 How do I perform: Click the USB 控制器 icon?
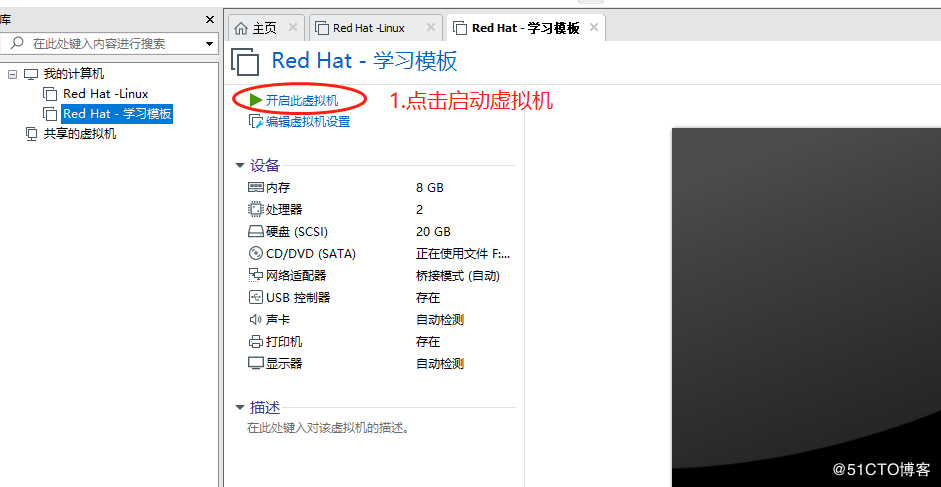[256, 297]
